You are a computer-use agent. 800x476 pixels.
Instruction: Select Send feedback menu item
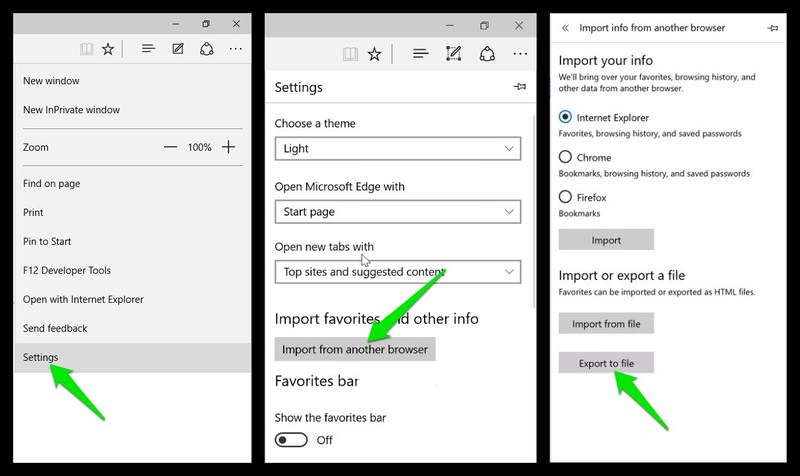click(132, 329)
